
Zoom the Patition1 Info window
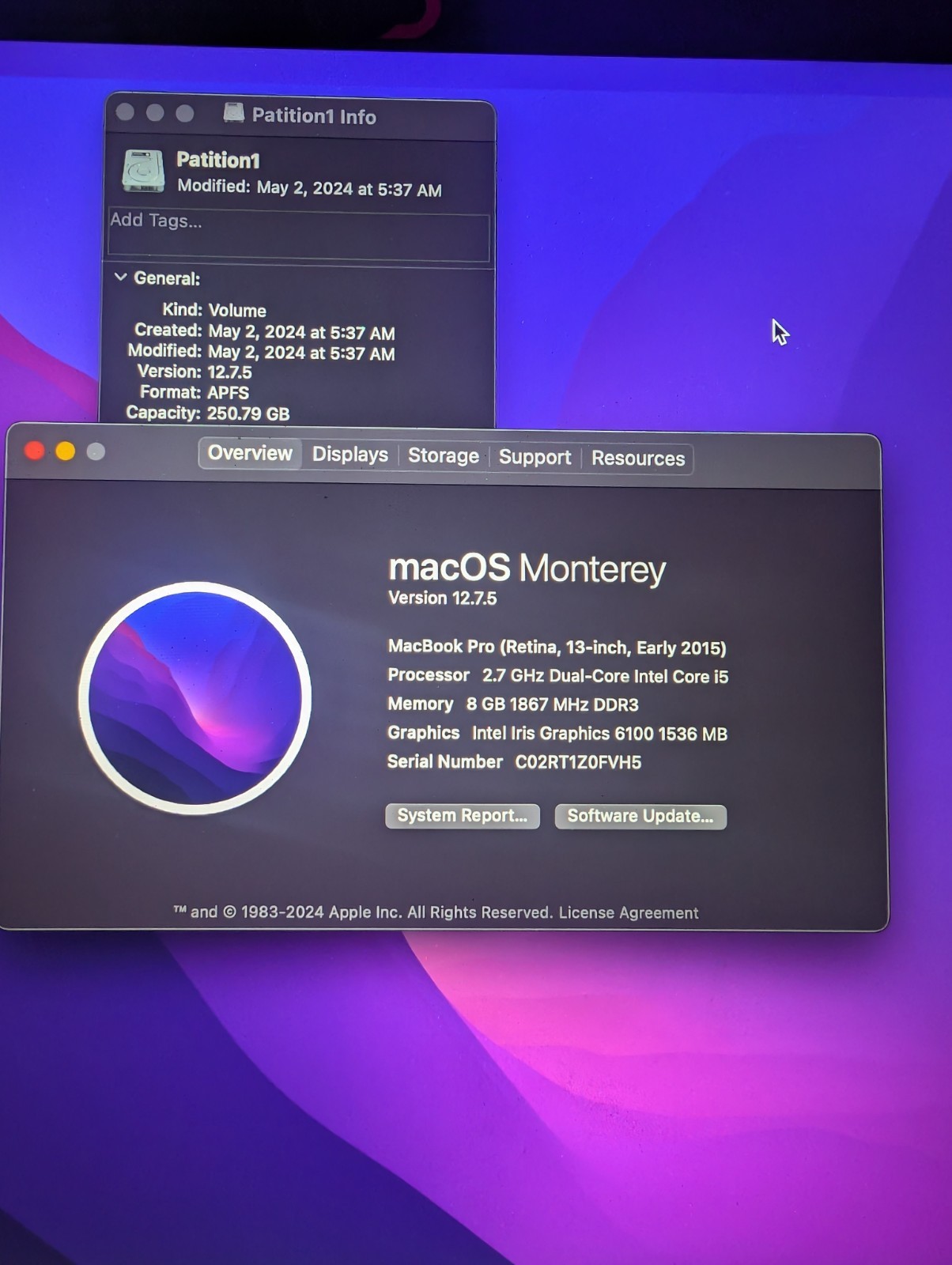point(185,114)
